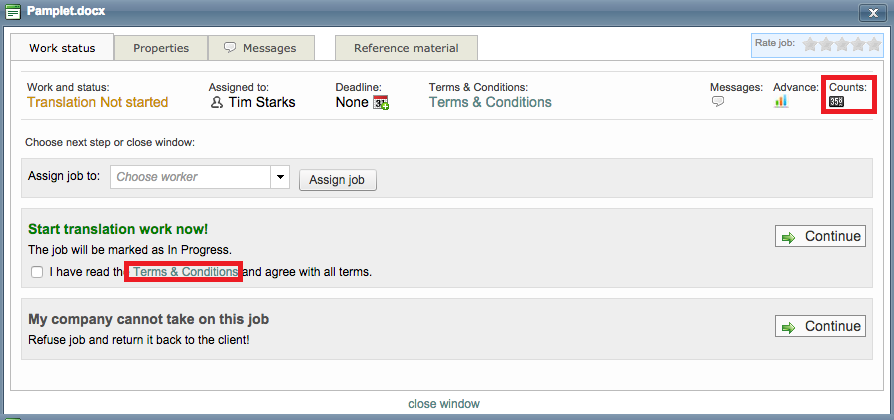
Task: Click the Pamplet.docx document icon
Action: (x=13, y=13)
